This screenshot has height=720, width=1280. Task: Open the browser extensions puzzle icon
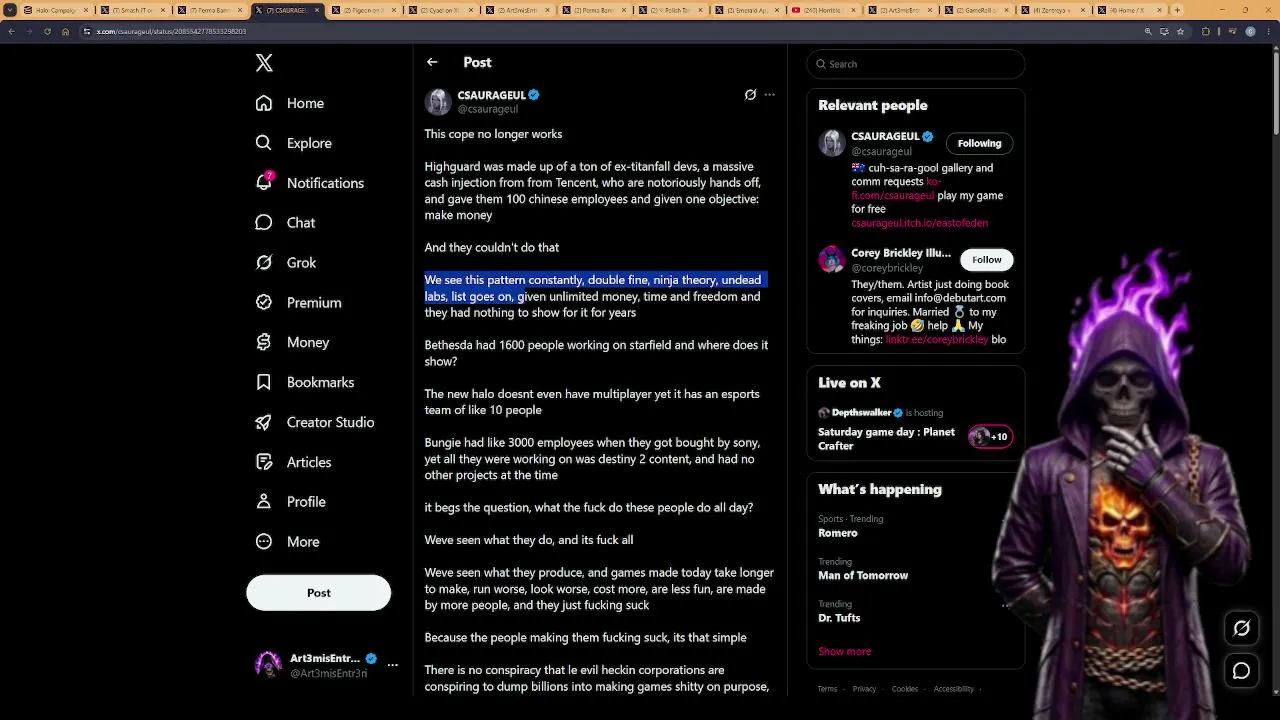pos(1205,31)
